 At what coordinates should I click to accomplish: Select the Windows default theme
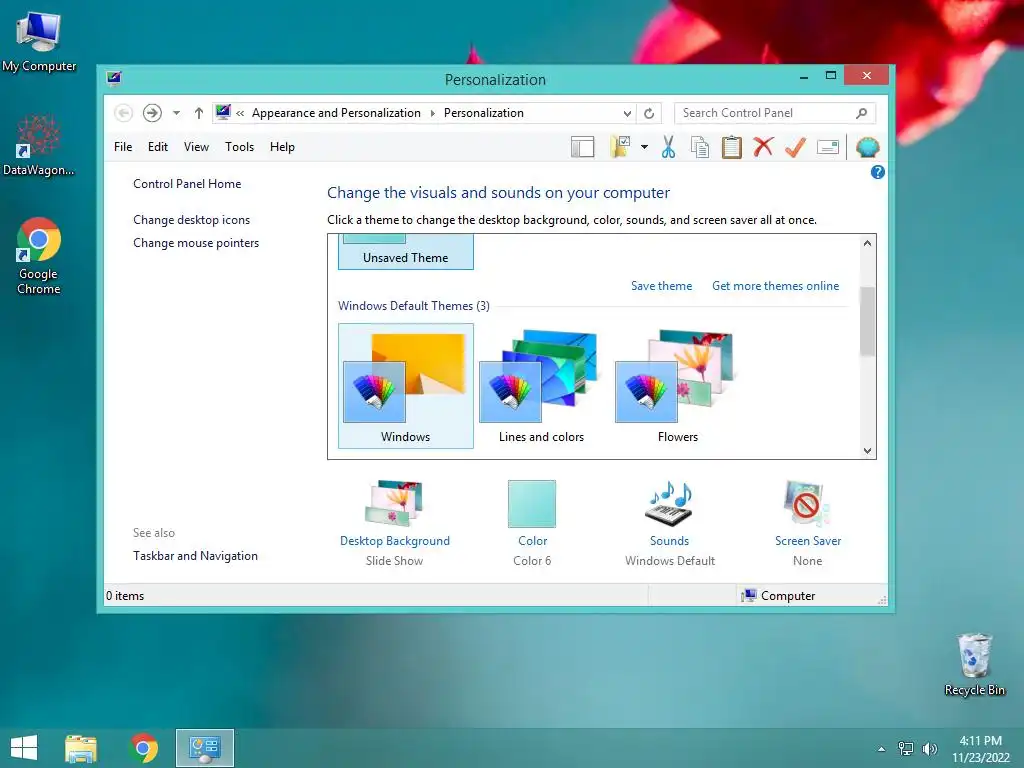[x=406, y=385]
